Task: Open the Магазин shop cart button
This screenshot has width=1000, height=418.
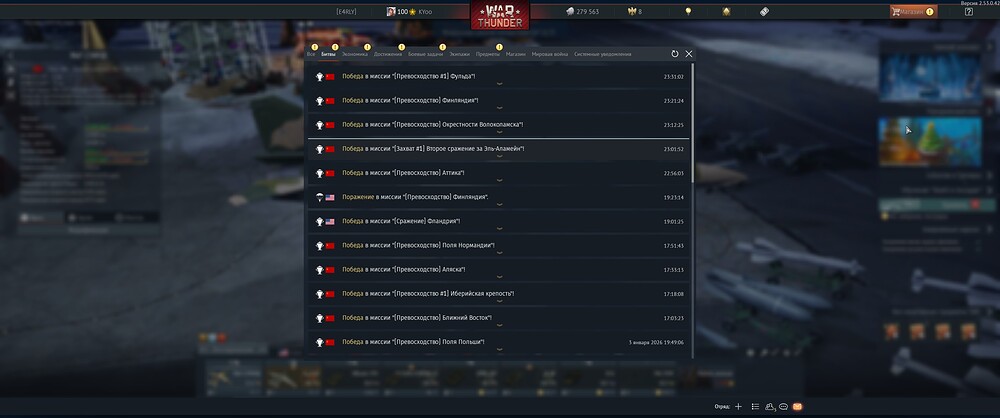Action: (913, 11)
